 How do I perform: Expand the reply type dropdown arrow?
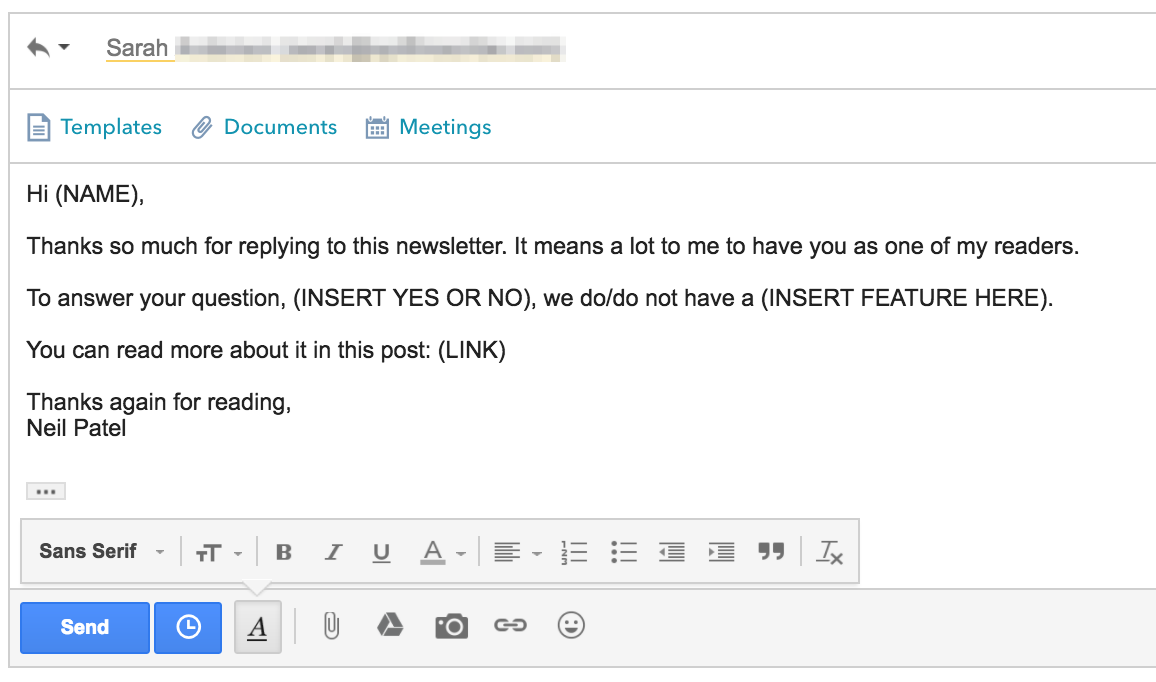tap(64, 47)
